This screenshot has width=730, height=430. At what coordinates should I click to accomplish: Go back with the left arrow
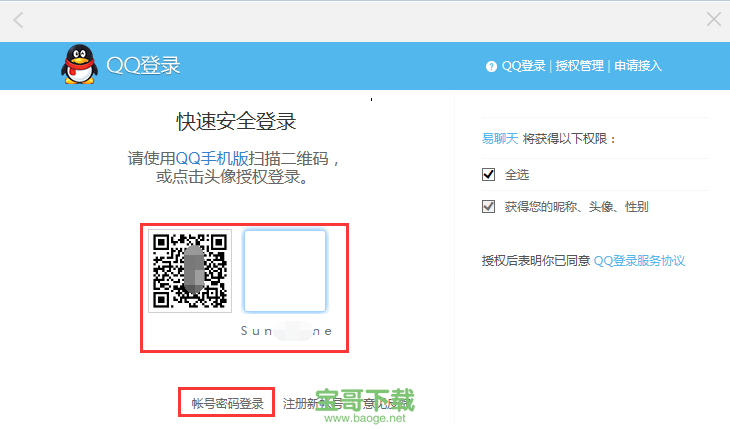pos(18,20)
